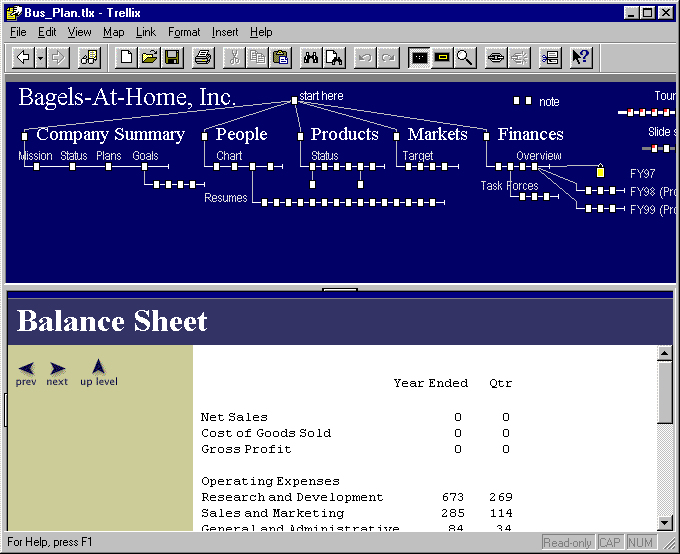Open the Back history dropdown arrow
This screenshot has height=554, width=680.
click(x=40, y=58)
